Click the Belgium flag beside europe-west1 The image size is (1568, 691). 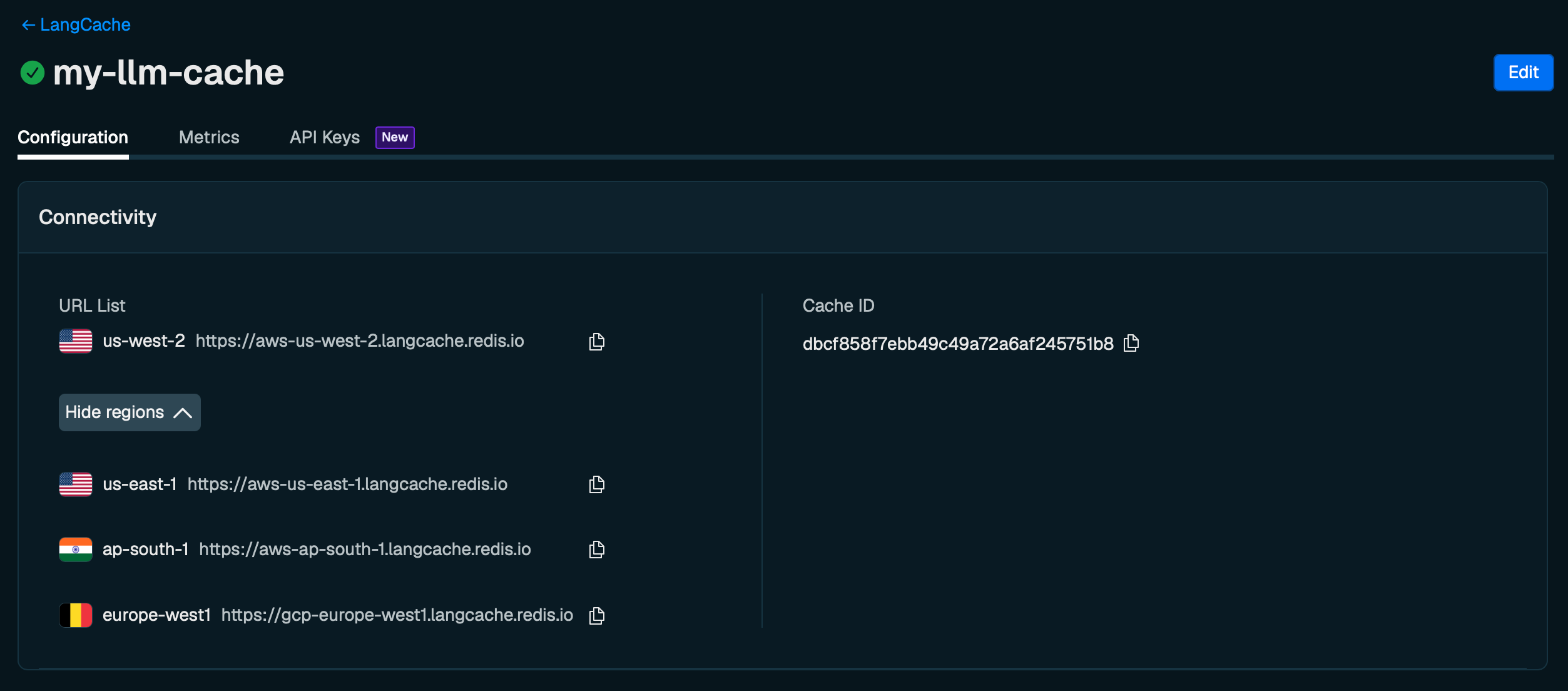click(76, 615)
